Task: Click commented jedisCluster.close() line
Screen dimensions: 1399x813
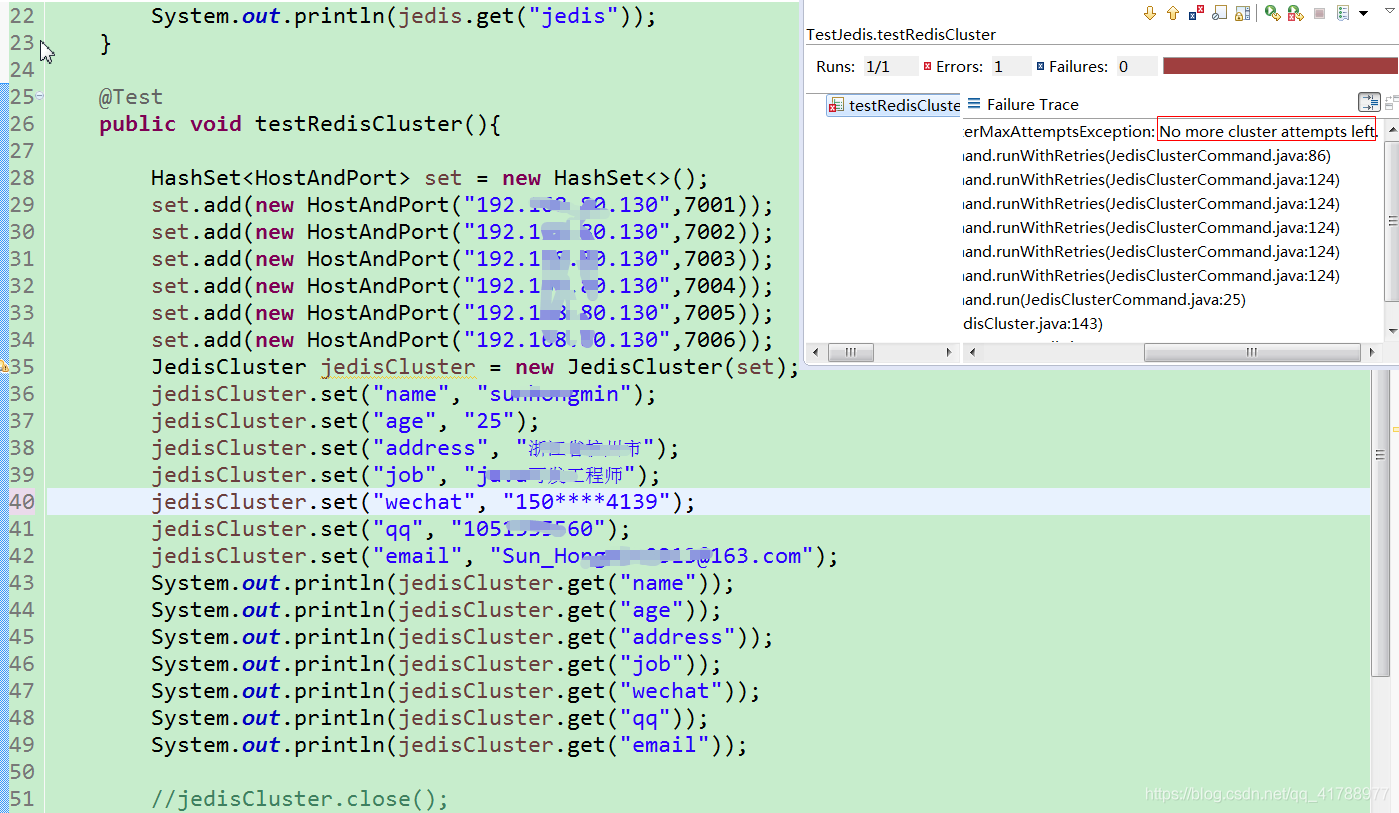Action: [300, 799]
